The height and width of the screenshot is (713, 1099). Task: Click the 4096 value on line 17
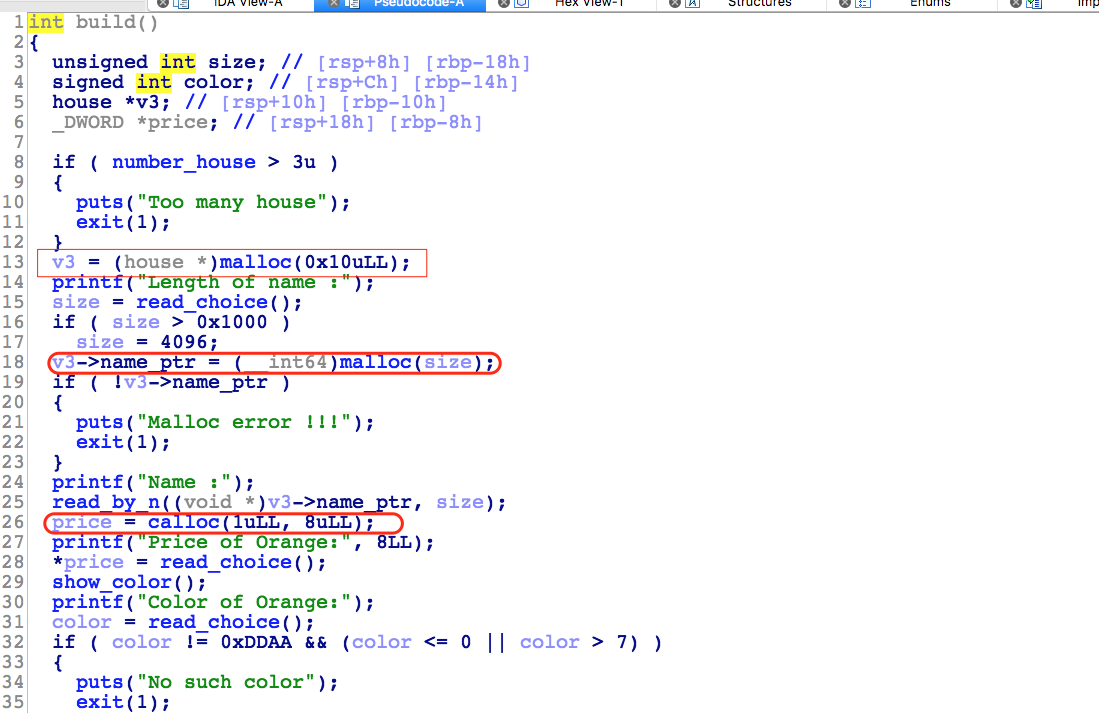coord(184,343)
